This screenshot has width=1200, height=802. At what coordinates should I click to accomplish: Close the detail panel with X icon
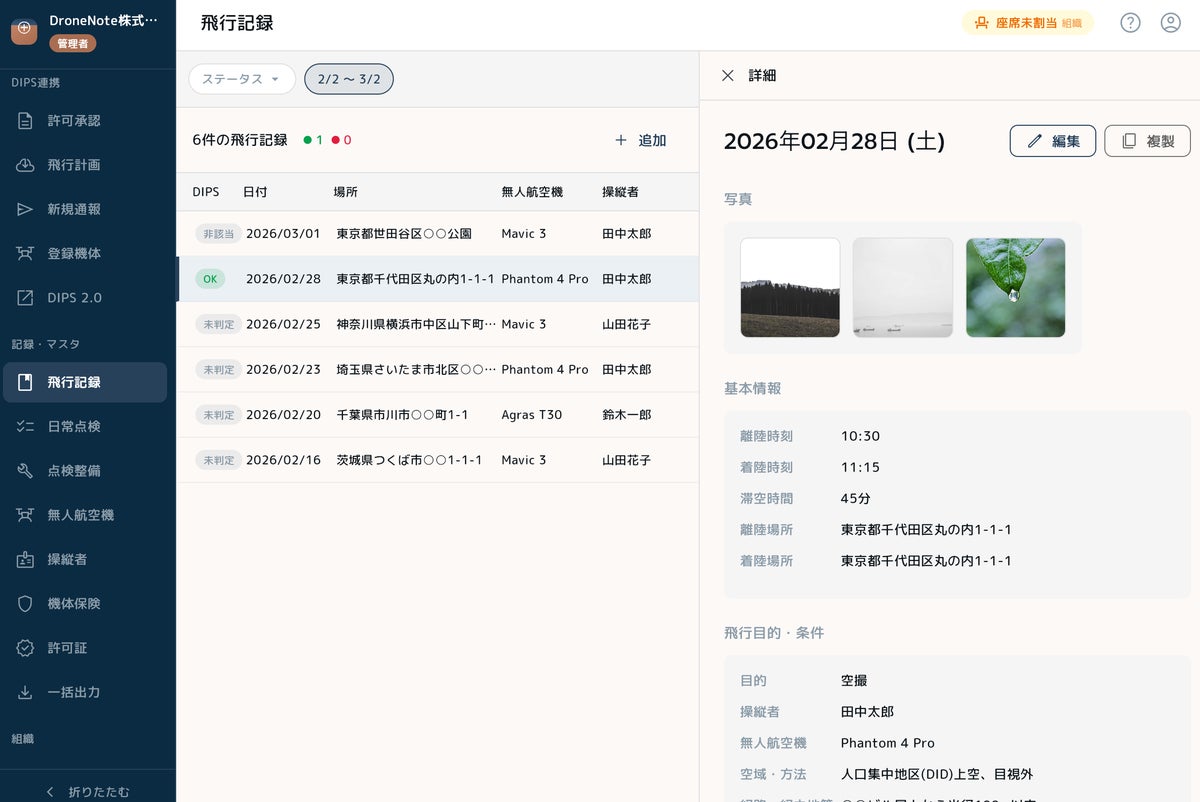point(728,76)
